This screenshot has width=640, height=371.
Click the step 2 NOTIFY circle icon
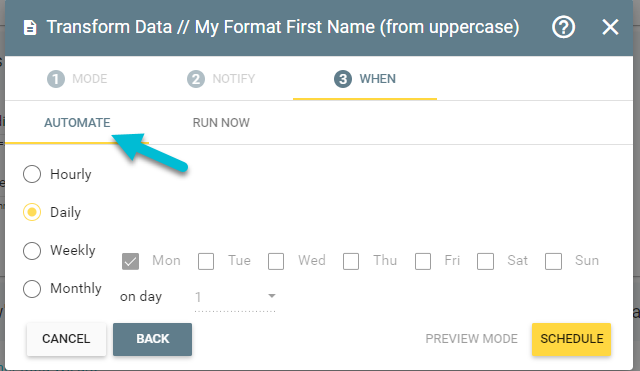coord(196,79)
